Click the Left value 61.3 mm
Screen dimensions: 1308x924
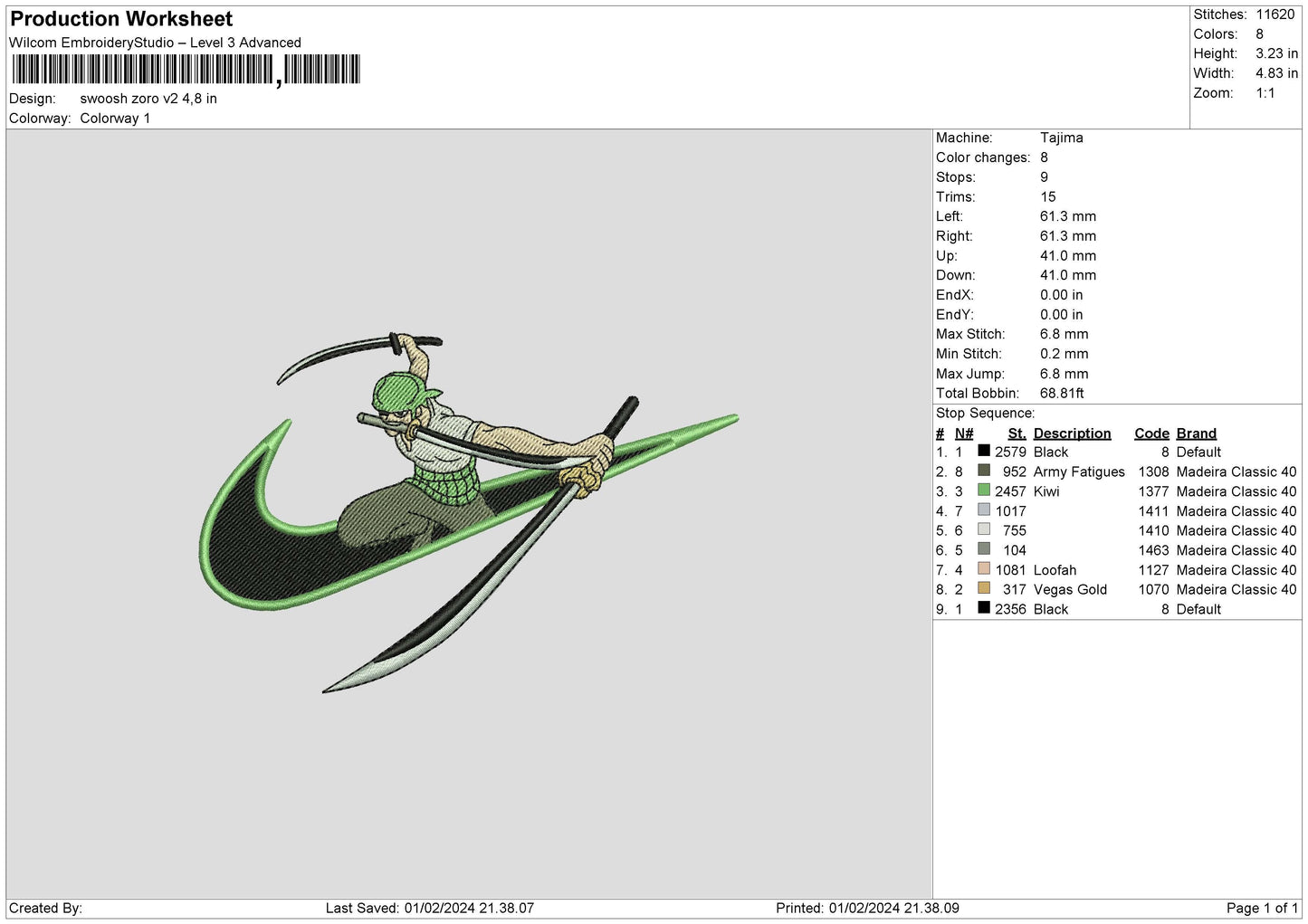(x=1068, y=216)
